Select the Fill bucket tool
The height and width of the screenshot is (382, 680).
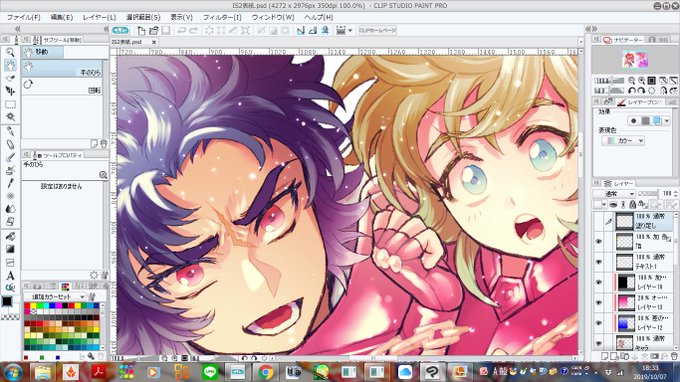[x=10, y=236]
